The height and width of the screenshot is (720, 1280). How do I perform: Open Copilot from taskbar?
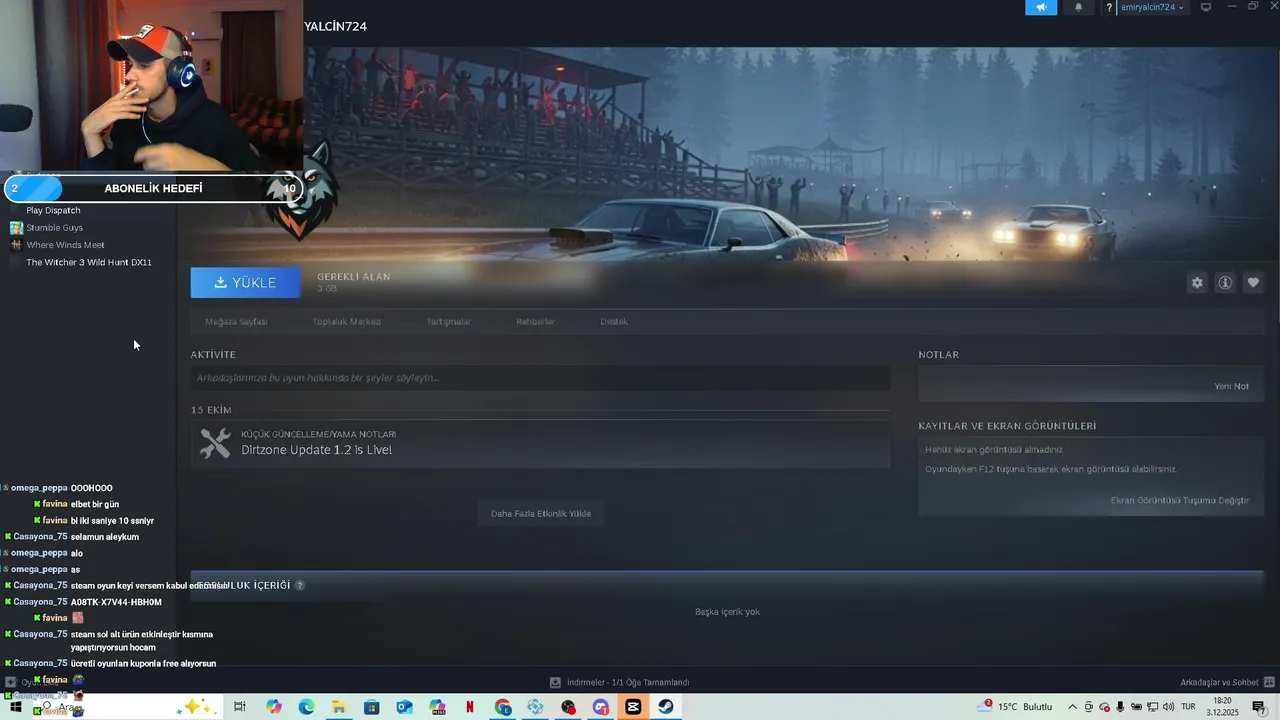[274, 707]
